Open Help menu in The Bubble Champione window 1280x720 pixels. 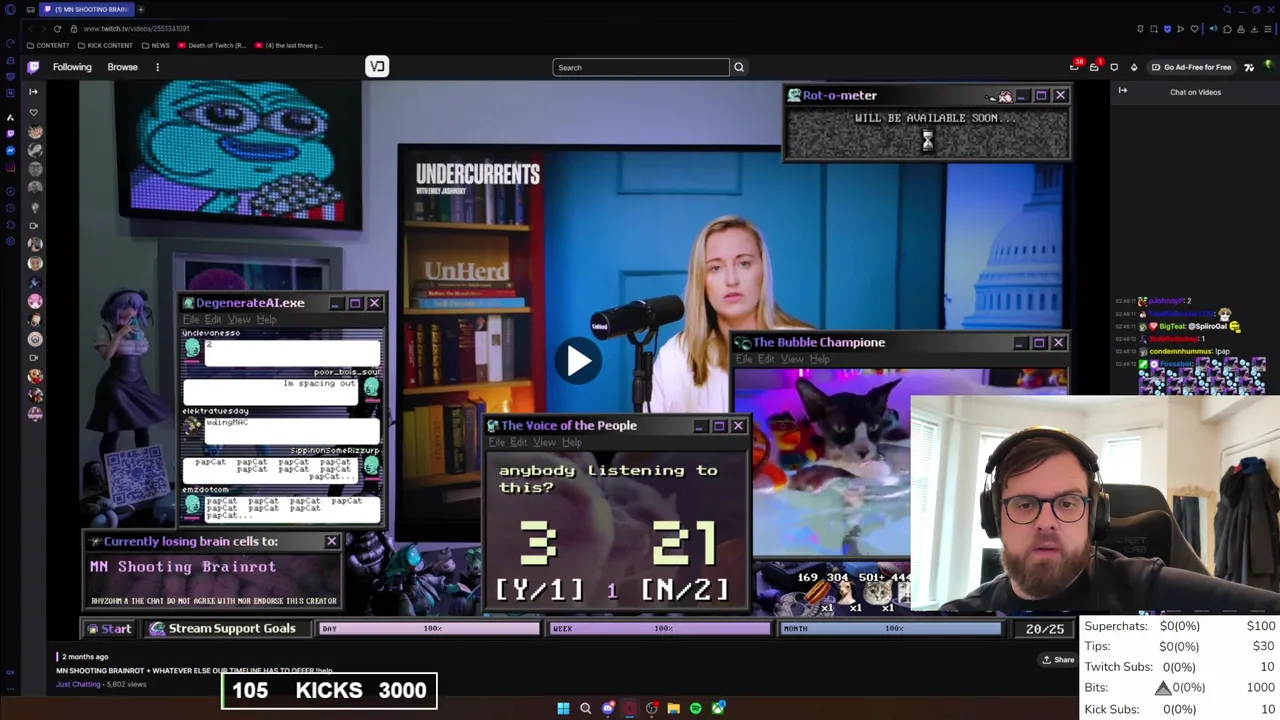coord(819,359)
